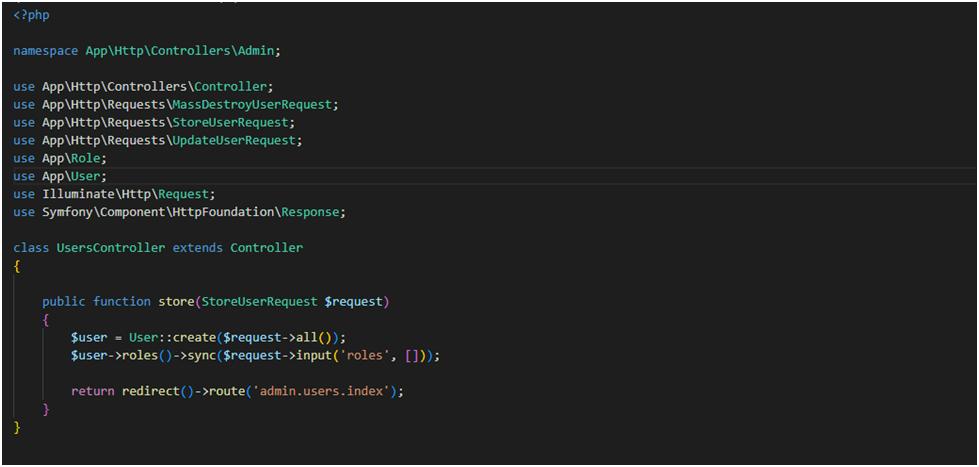Click the UsersController class name
Viewport: 979px width, 467px height.
[x=111, y=248]
